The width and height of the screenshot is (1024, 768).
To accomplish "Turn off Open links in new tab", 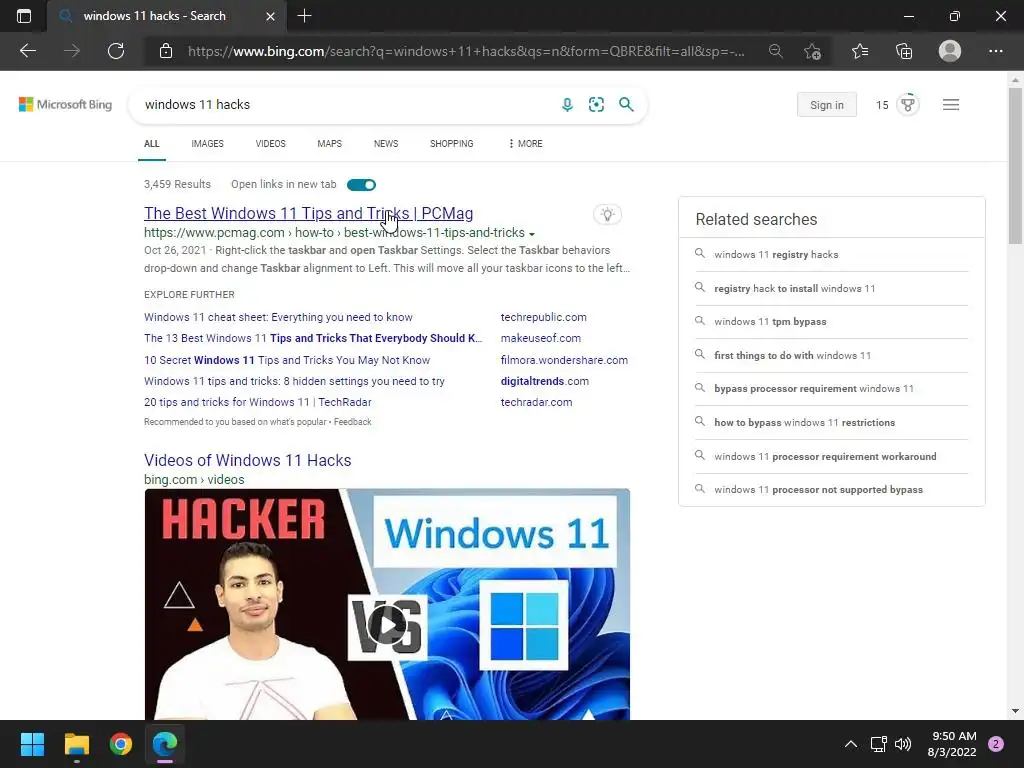I will tap(361, 185).
